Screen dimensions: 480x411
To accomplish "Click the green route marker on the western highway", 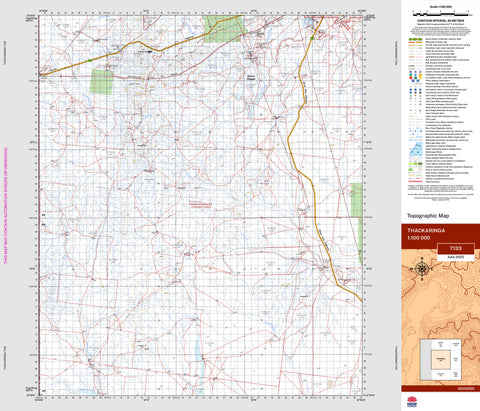I will (x=90, y=60).
